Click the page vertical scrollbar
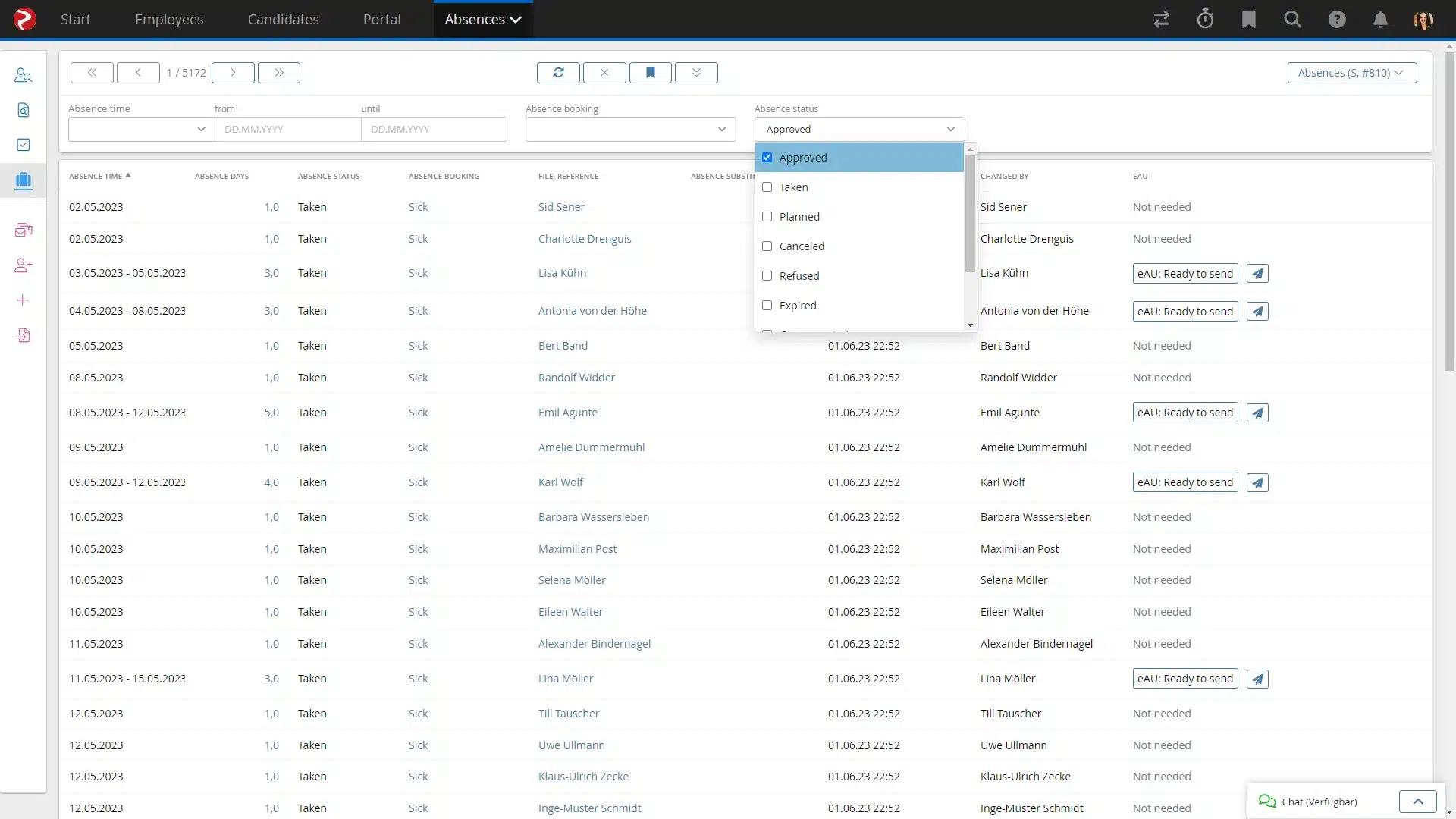1456x819 pixels. tap(1449, 212)
